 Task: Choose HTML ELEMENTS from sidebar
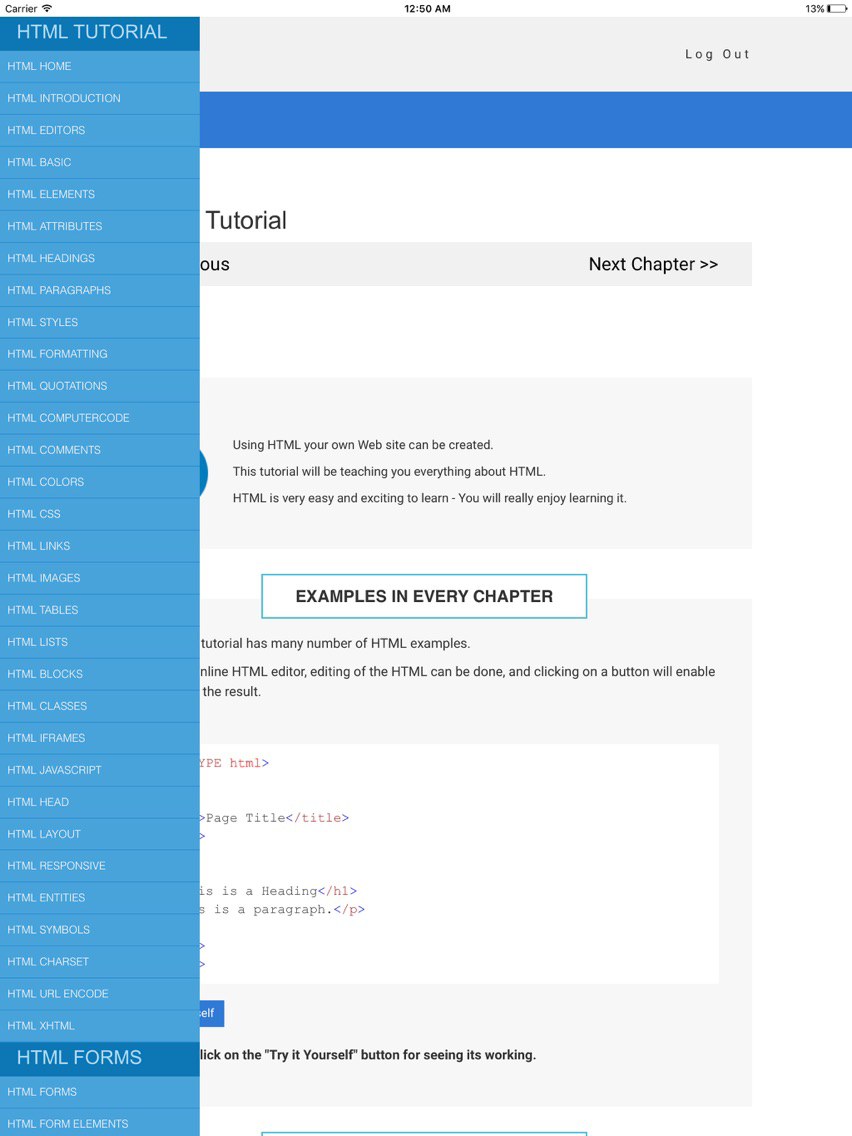coord(99,194)
